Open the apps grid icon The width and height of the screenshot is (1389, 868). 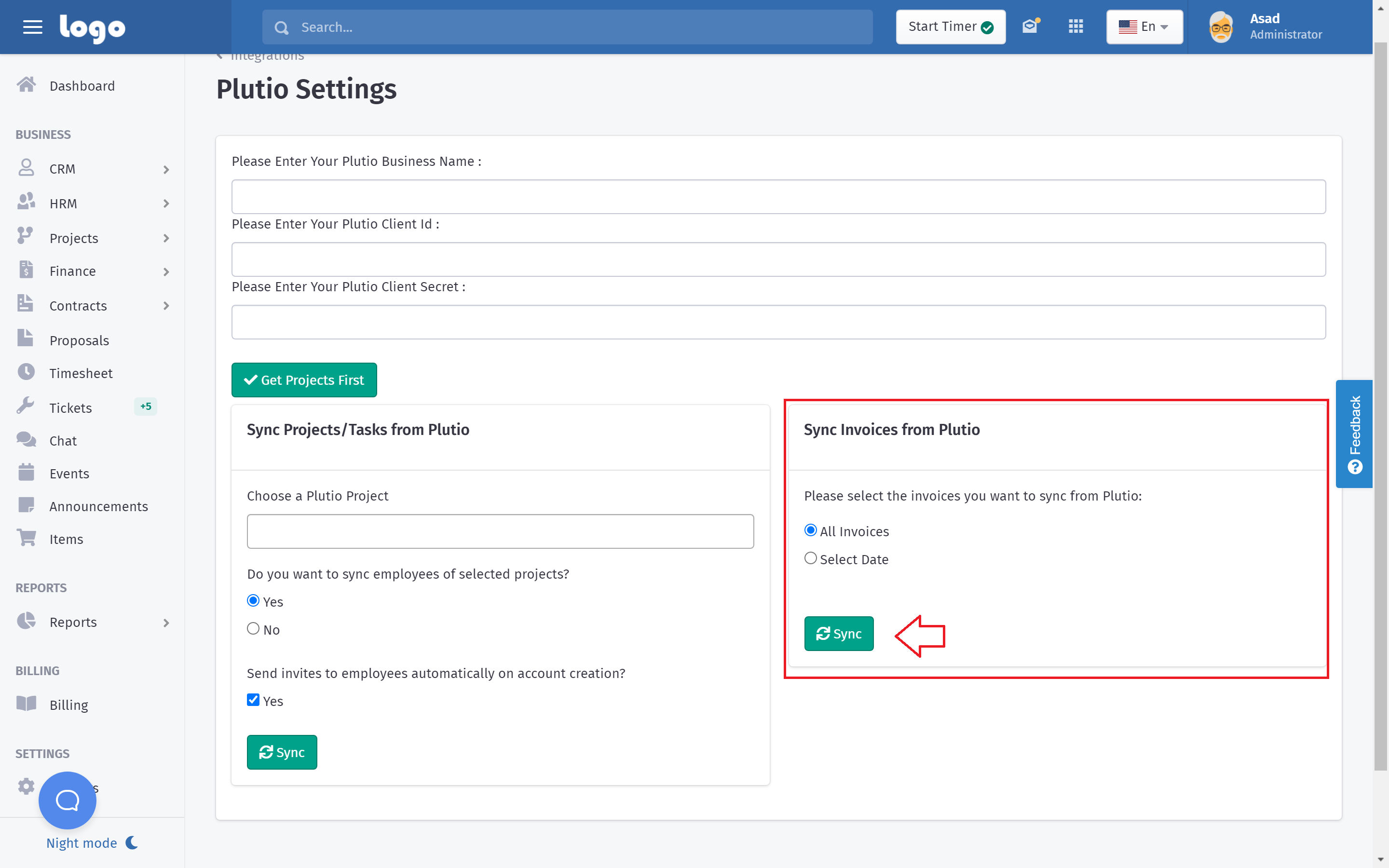click(1076, 27)
